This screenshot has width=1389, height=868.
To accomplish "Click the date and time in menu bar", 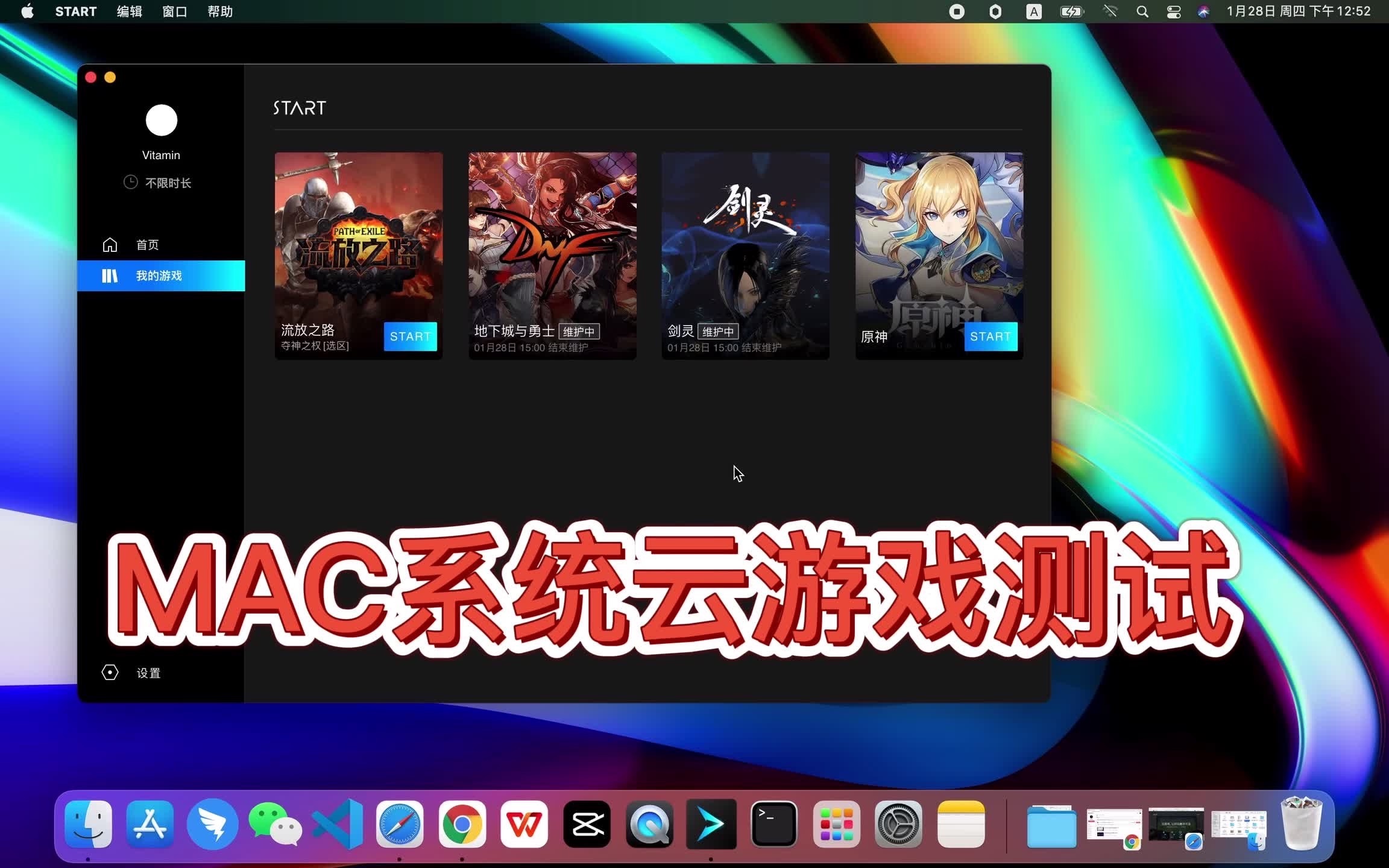I will (x=1299, y=11).
